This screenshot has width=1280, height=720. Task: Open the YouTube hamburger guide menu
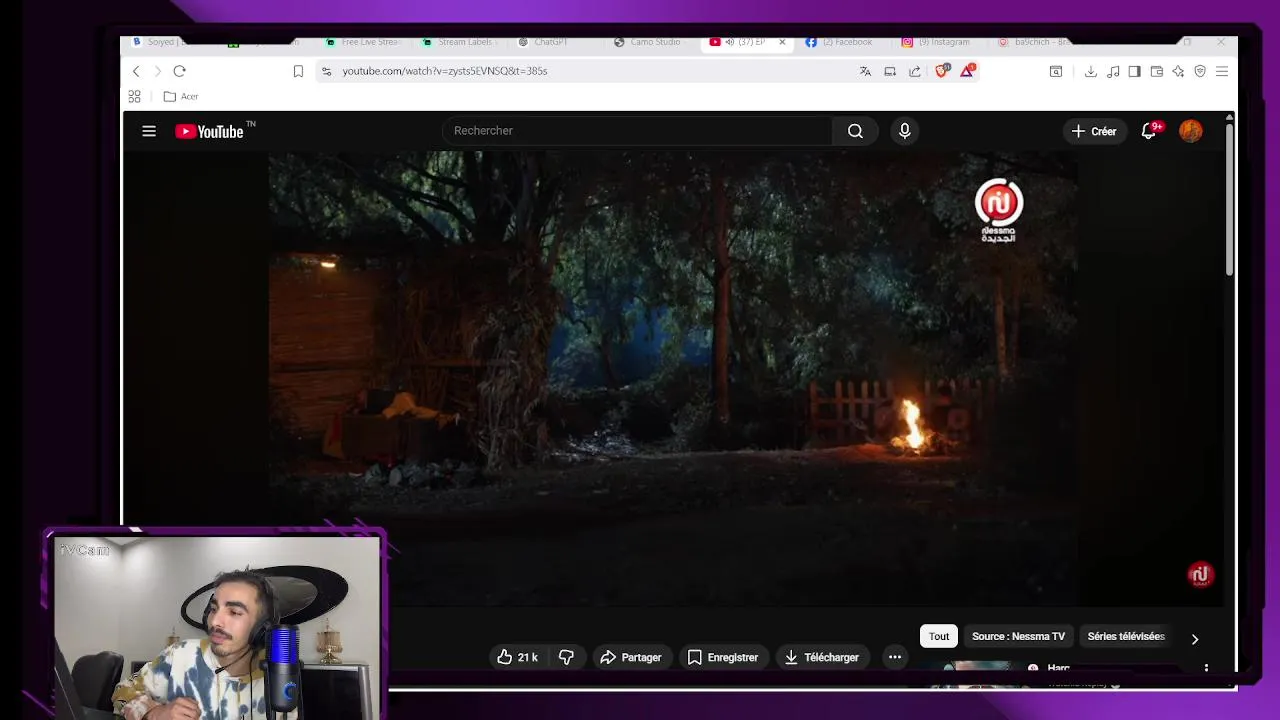click(x=149, y=131)
